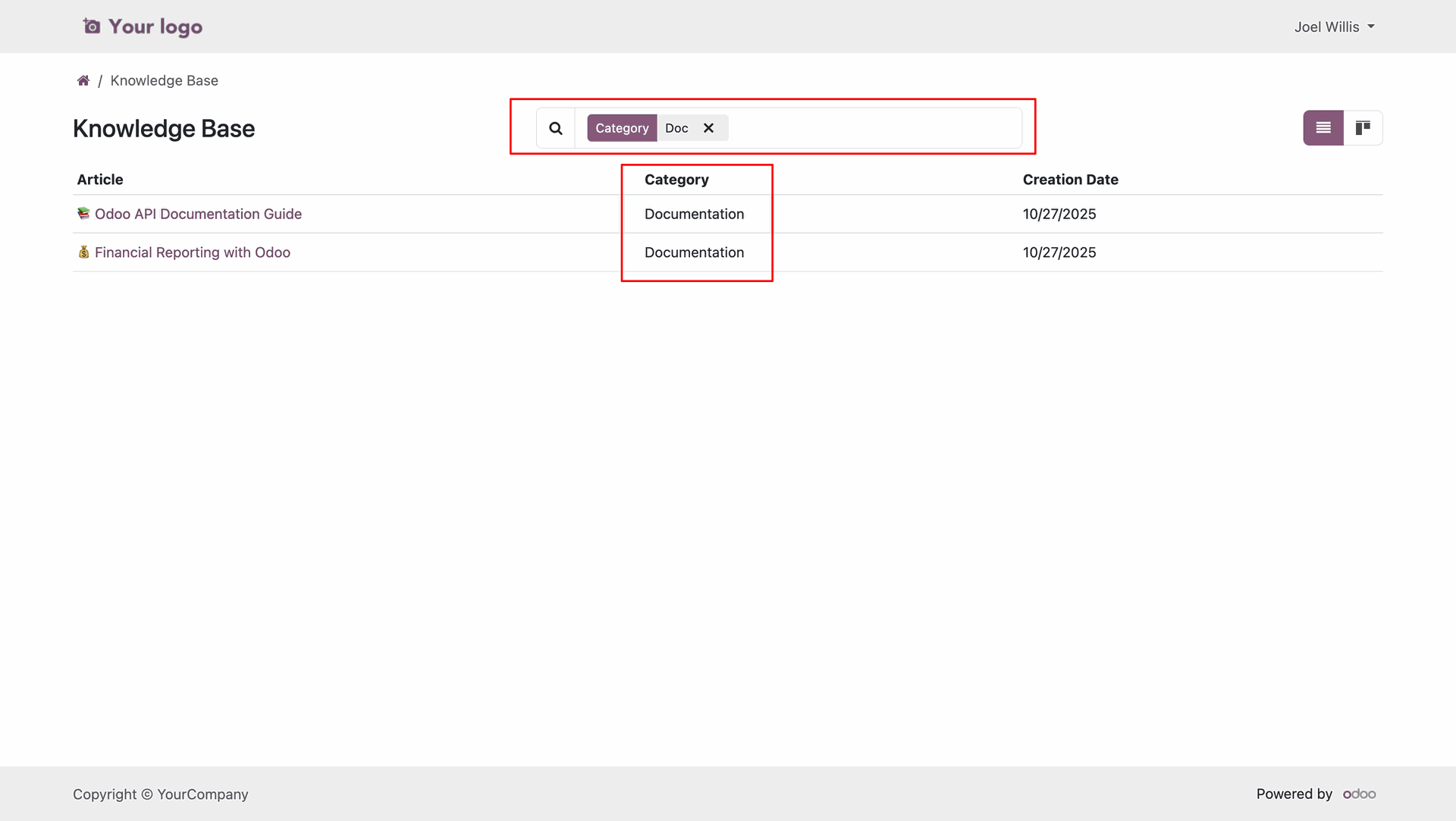Click the books emoji icon of API guide
Image resolution: width=1456 pixels, height=821 pixels.
point(83,214)
